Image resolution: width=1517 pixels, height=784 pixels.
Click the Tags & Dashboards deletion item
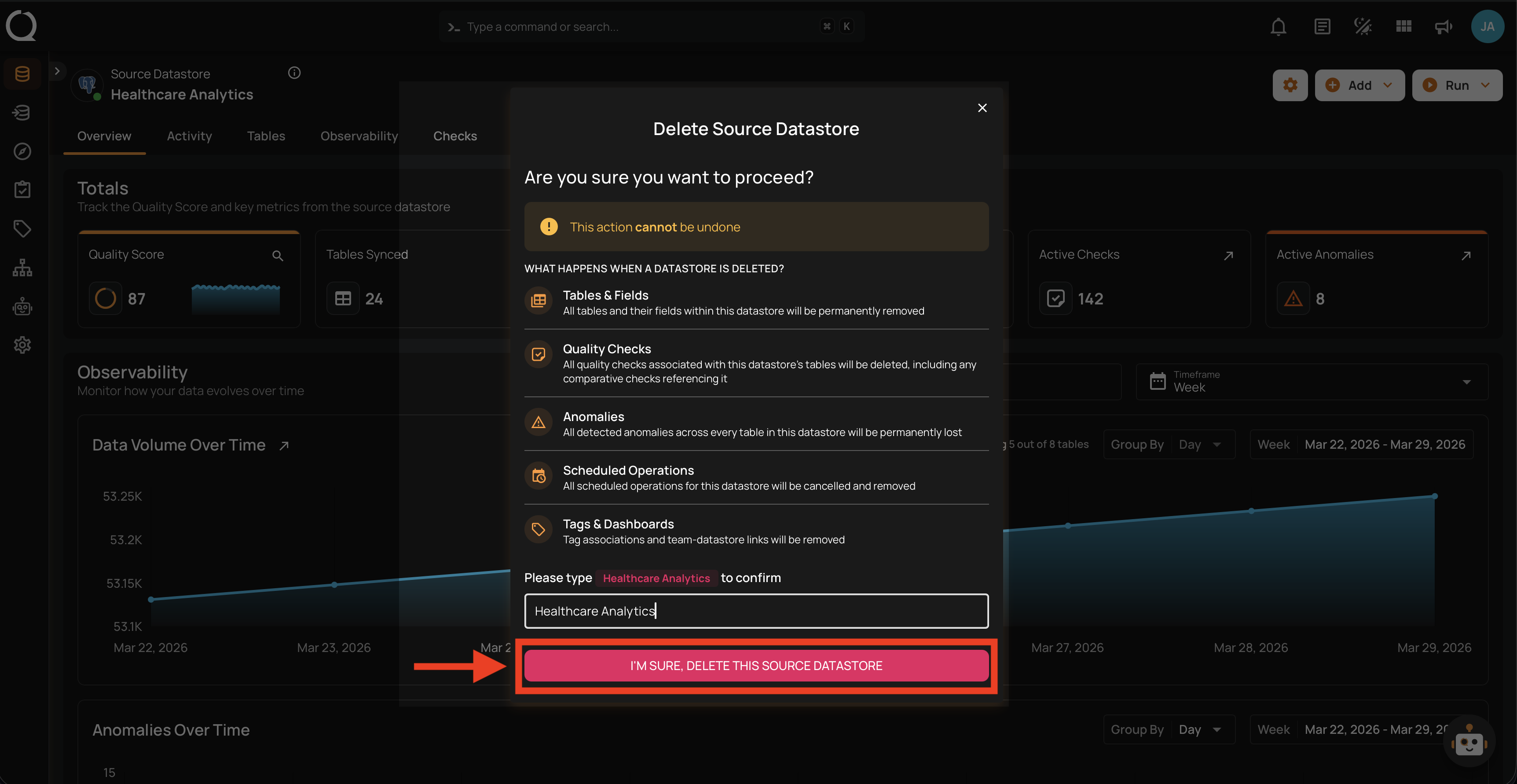pyautogui.click(x=756, y=531)
